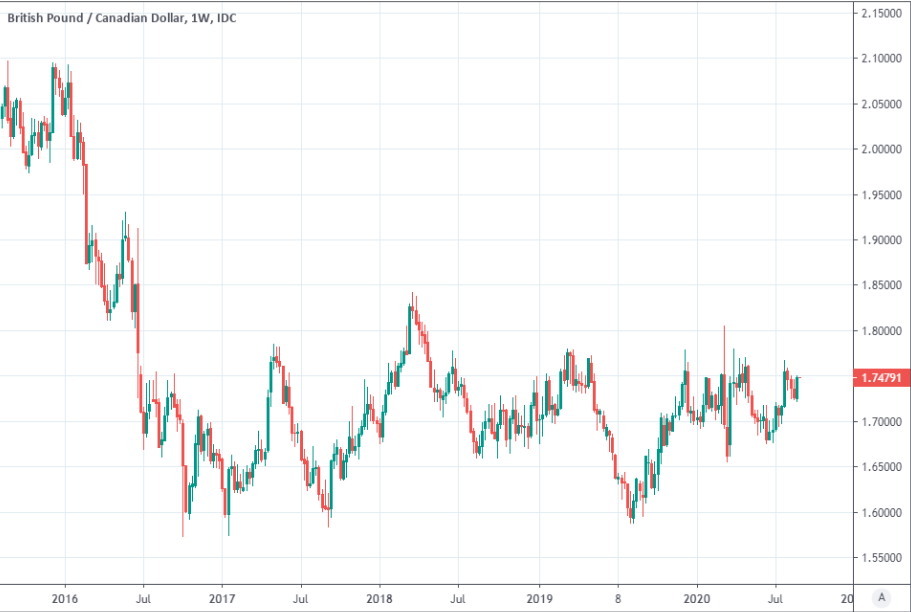The height and width of the screenshot is (612, 911).
Task: Click the 2.15000 price axis label
Action: pos(882,13)
